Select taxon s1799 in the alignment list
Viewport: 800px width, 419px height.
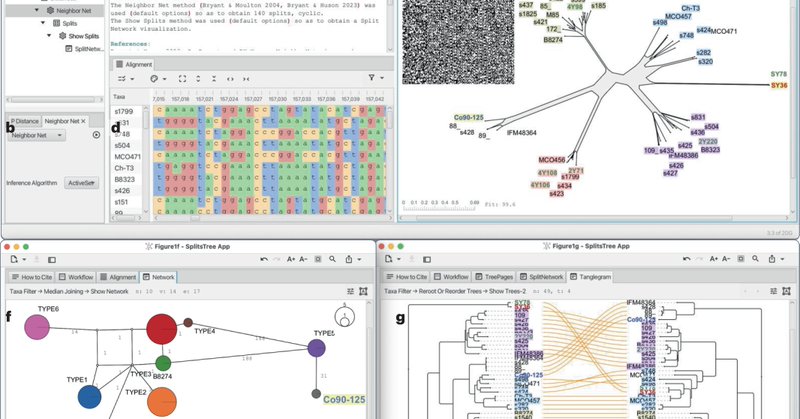click(x=124, y=111)
